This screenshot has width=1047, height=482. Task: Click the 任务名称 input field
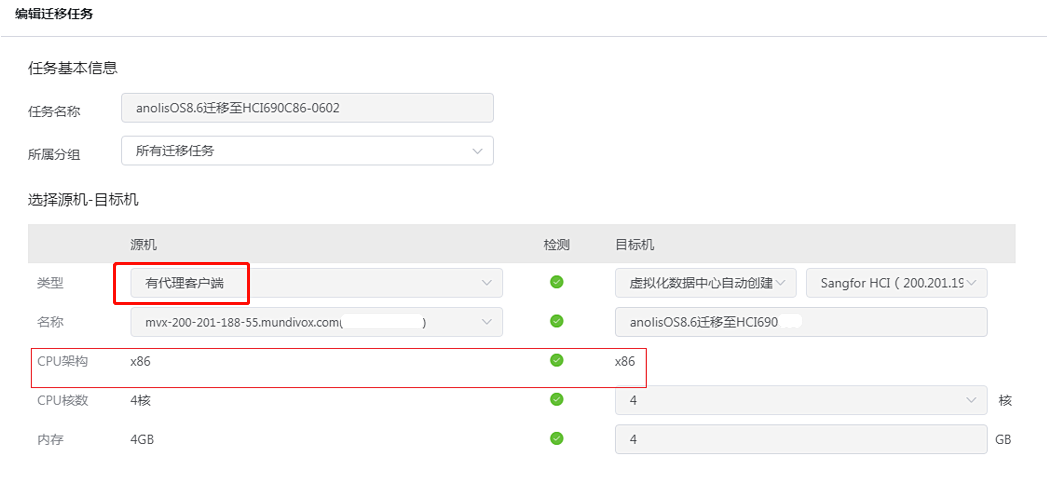(x=307, y=108)
